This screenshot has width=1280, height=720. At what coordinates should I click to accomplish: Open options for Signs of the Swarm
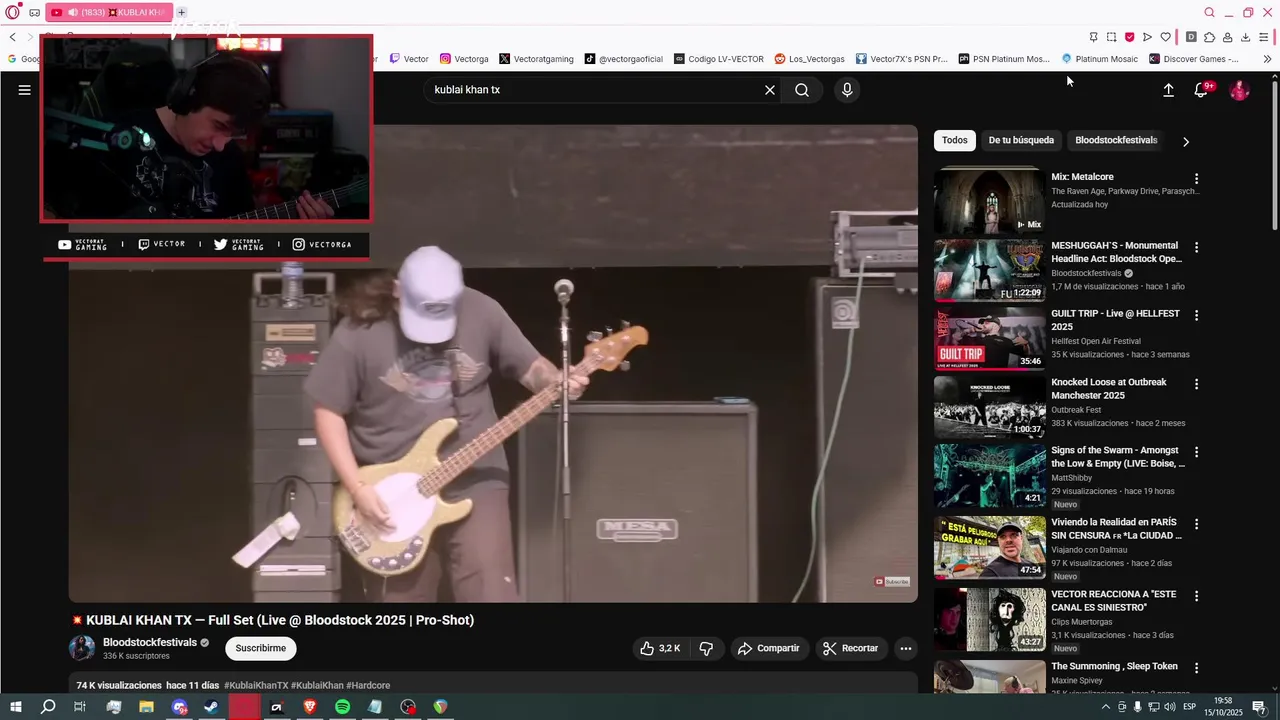(x=1196, y=452)
